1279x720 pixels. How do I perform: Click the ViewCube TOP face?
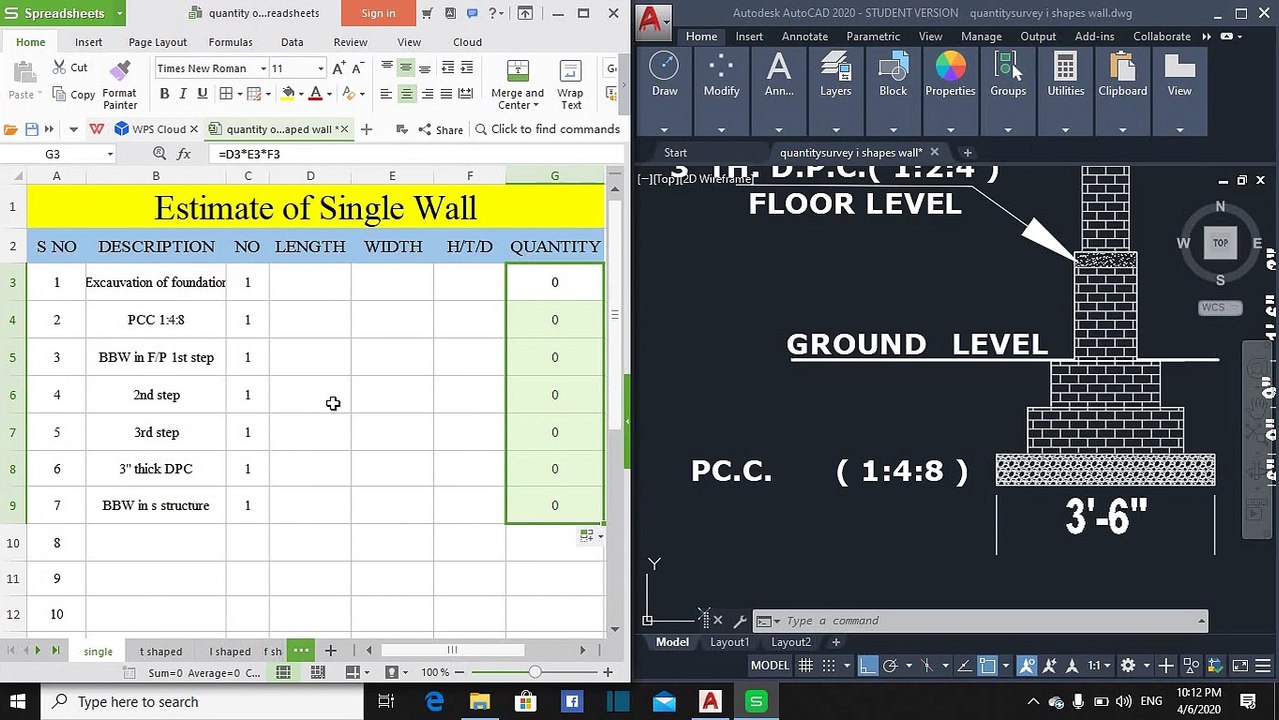tap(1220, 243)
